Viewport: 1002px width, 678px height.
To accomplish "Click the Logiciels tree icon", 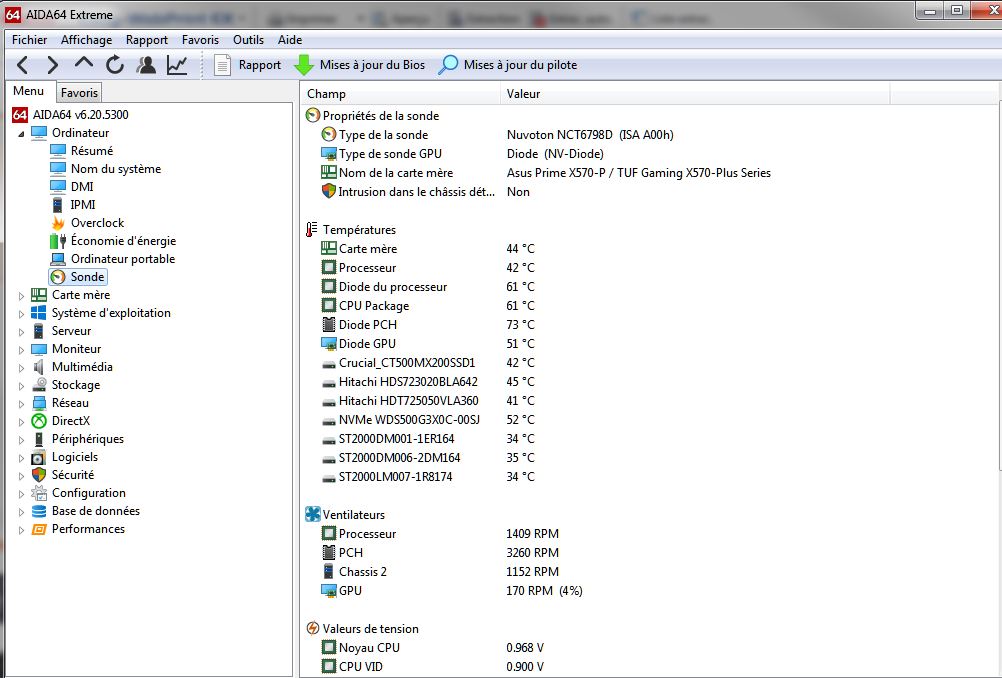I will [x=39, y=458].
